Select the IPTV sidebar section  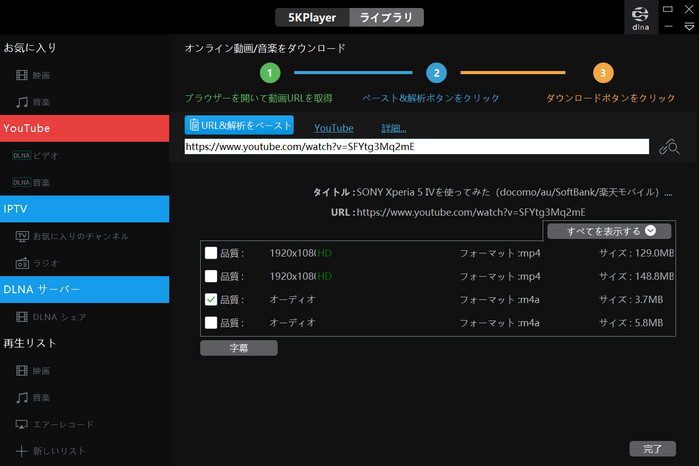tap(85, 209)
